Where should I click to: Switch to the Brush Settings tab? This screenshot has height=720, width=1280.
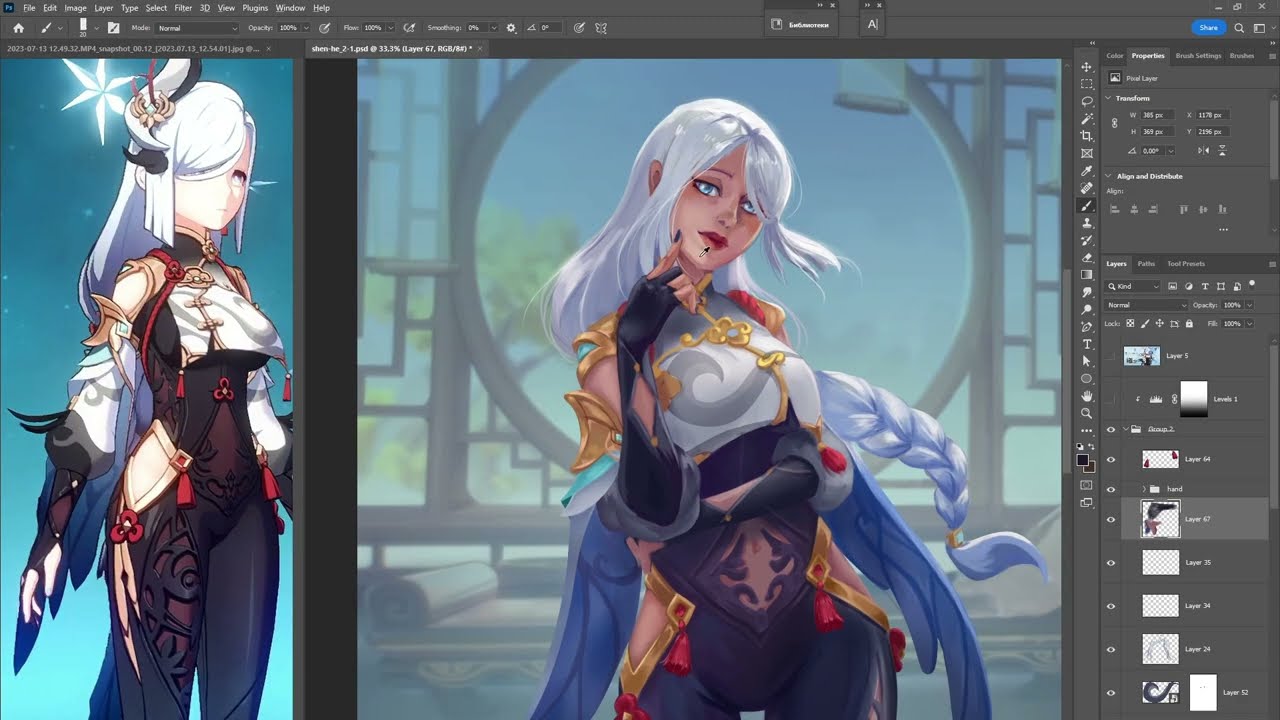(1198, 56)
